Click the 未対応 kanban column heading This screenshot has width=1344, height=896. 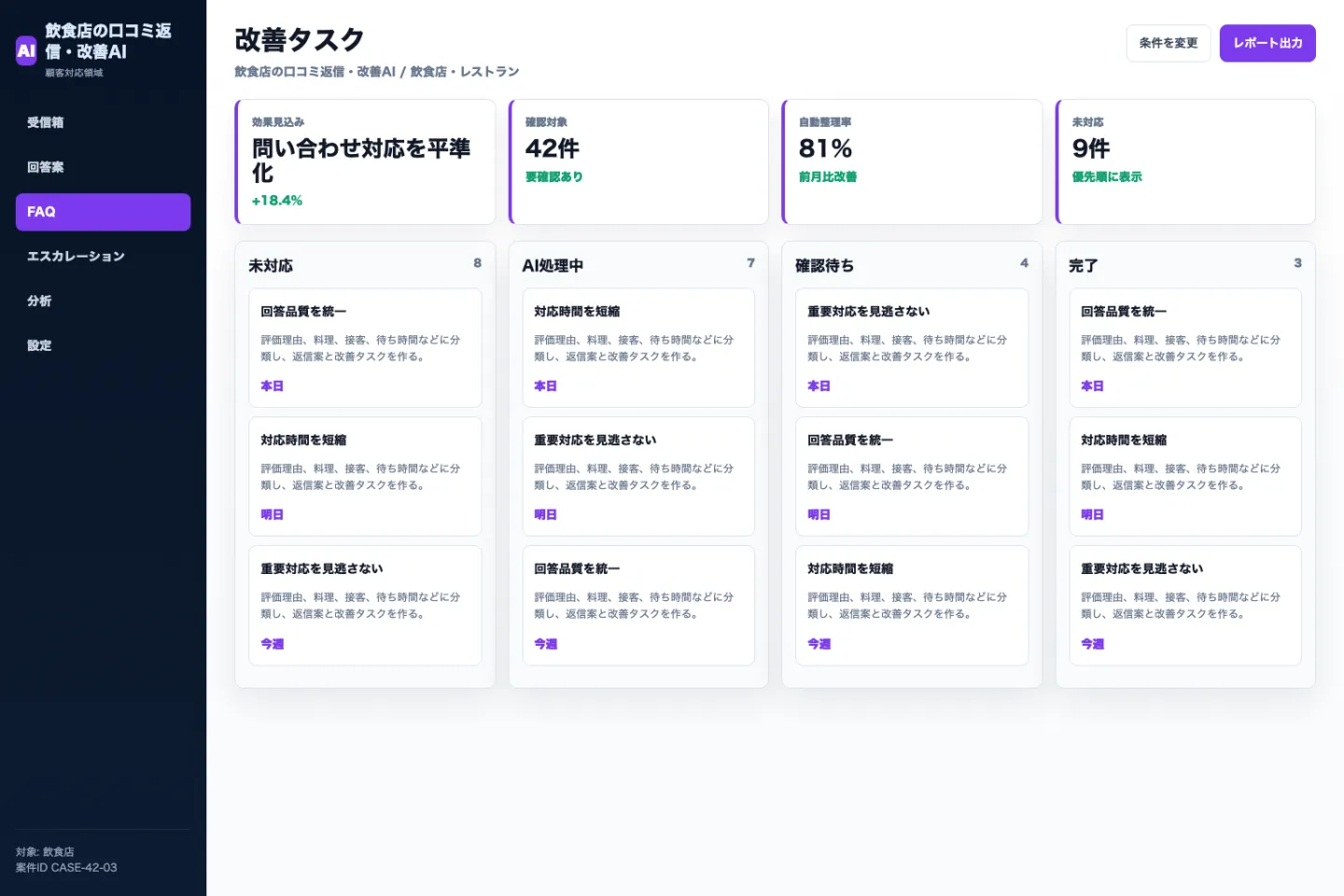pos(271,266)
